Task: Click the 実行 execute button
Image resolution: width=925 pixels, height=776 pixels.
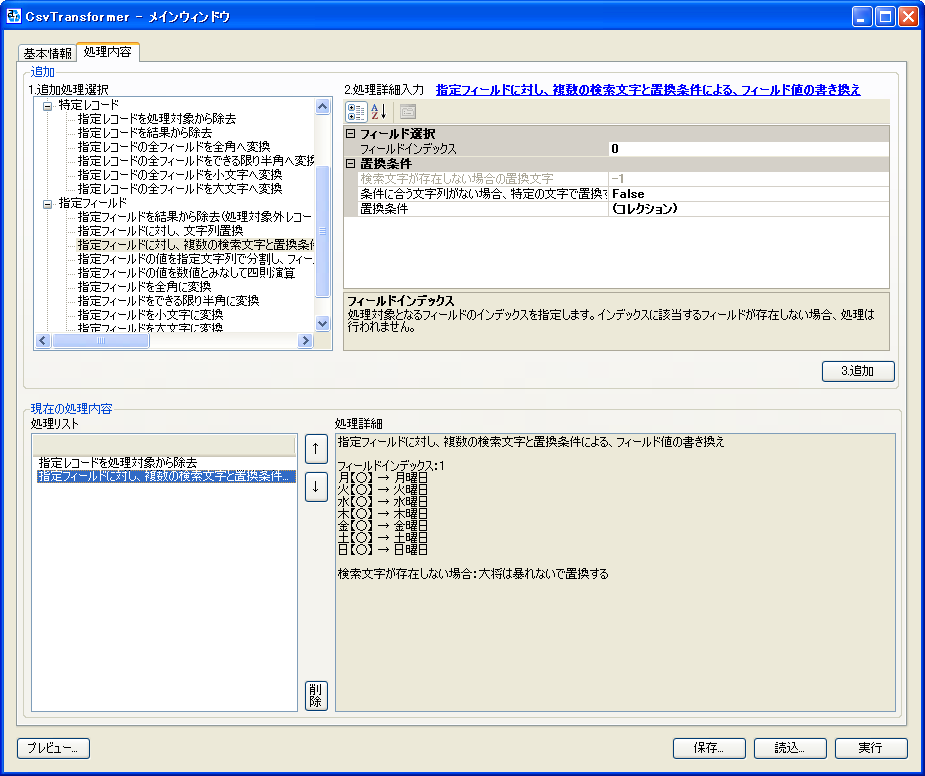Action: click(x=871, y=748)
